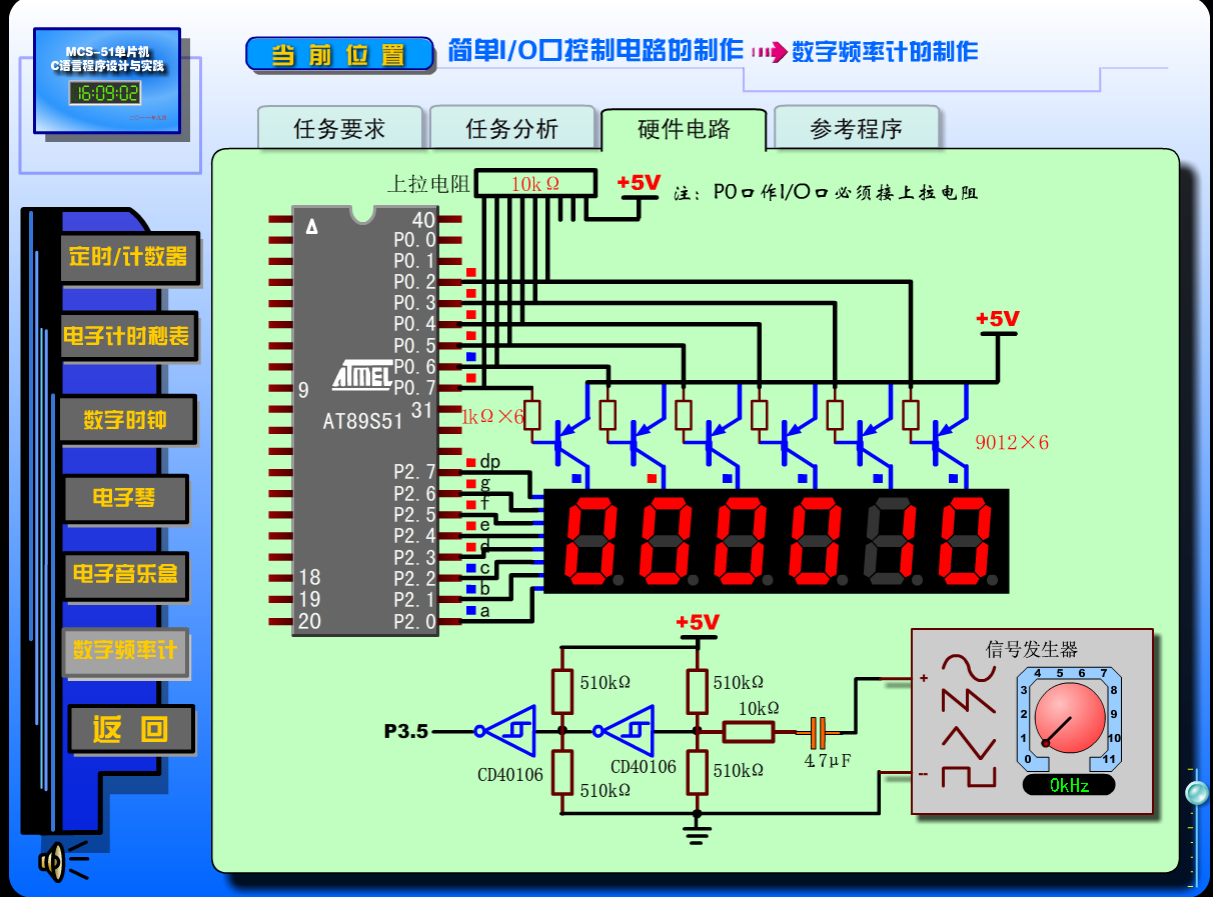Click breadcrumb 数字频率计的制作
The image size is (1214, 897).
[x=885, y=51]
